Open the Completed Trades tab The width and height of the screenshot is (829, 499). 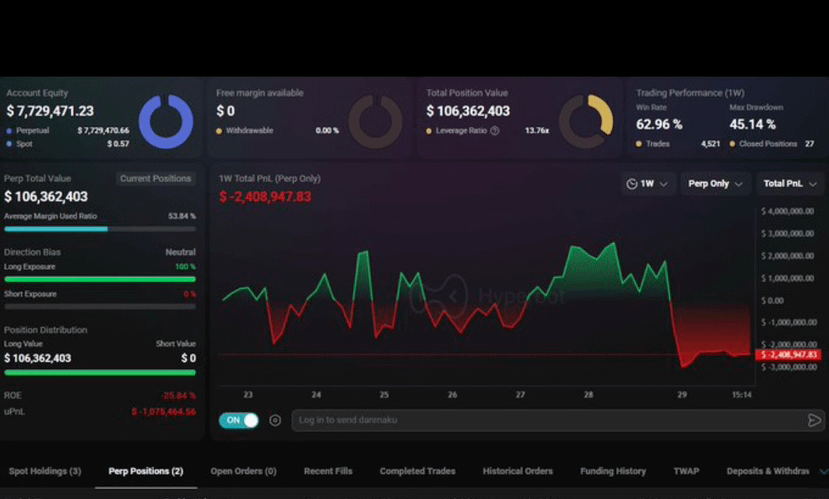point(417,471)
